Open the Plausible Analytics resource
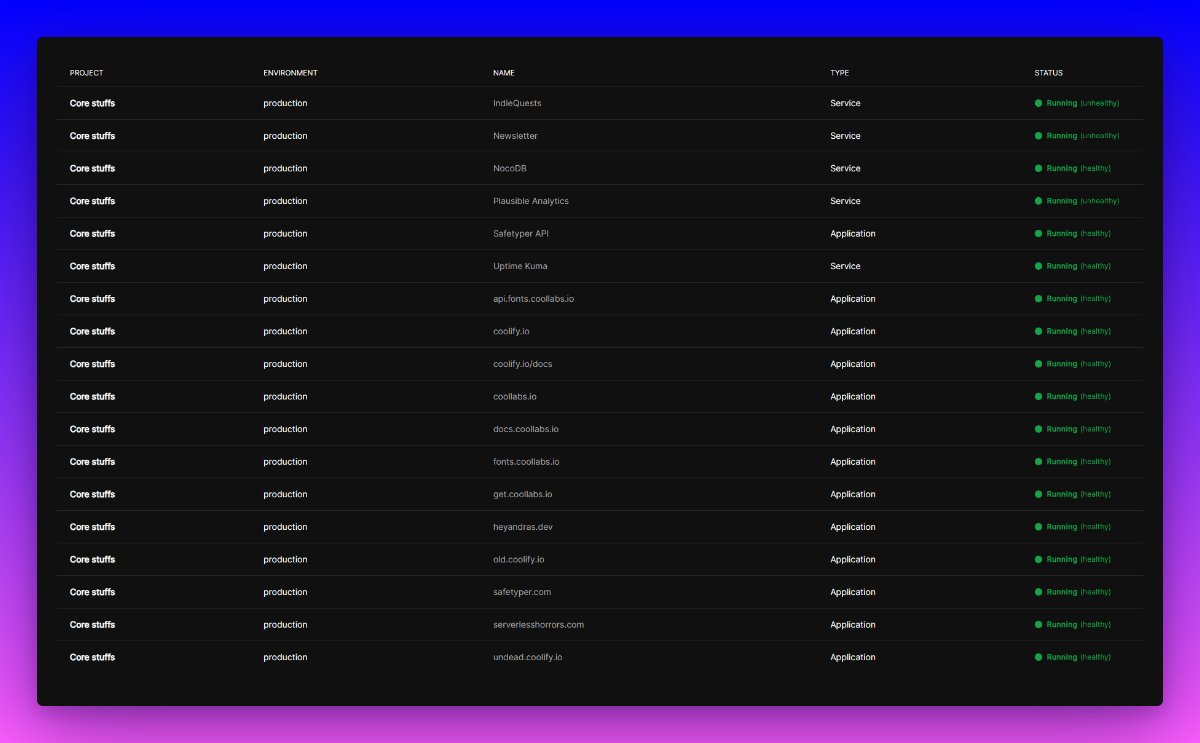This screenshot has width=1200, height=743. pos(531,201)
